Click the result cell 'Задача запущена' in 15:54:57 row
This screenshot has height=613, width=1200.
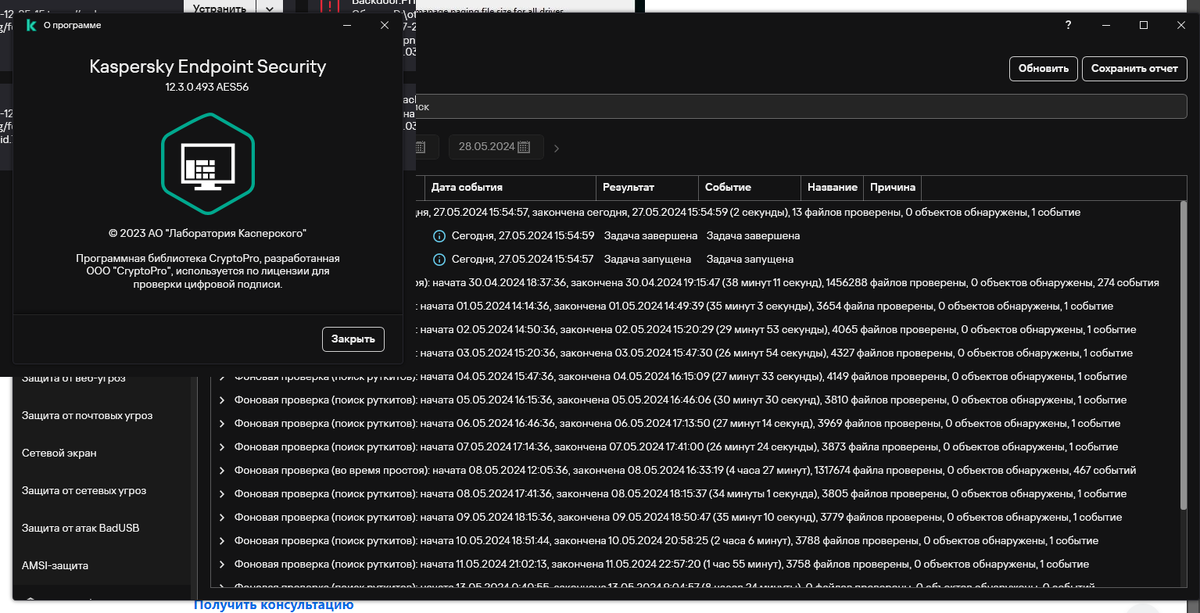(646, 259)
